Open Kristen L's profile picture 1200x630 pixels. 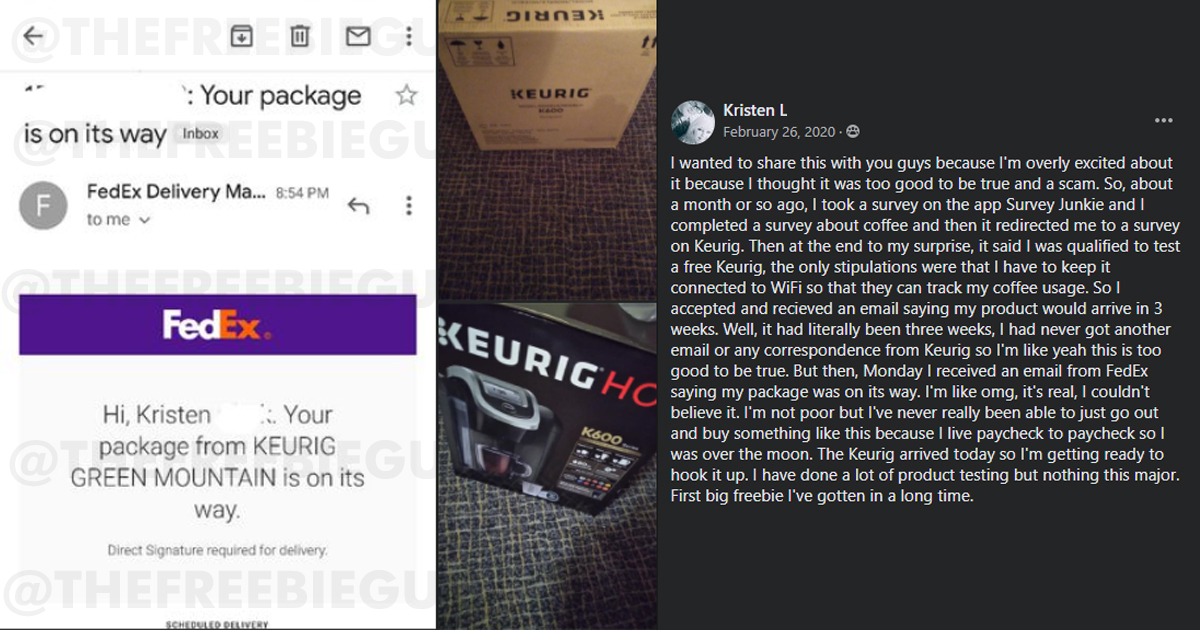(693, 121)
